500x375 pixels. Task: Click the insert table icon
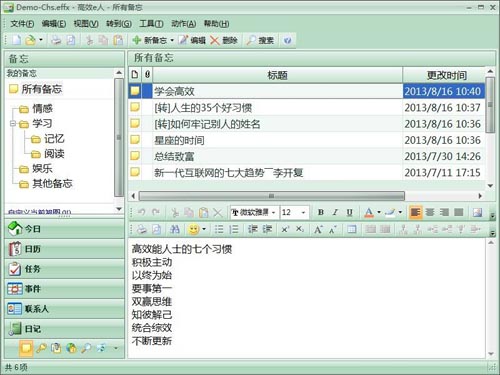click(352, 229)
